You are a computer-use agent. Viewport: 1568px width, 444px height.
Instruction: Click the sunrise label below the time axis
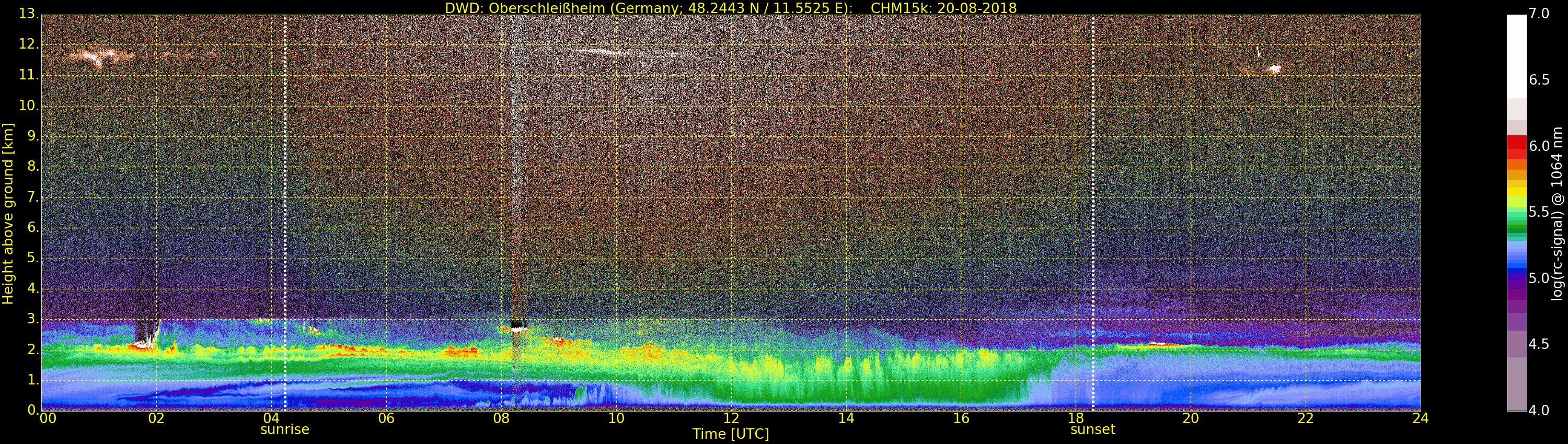284,429
